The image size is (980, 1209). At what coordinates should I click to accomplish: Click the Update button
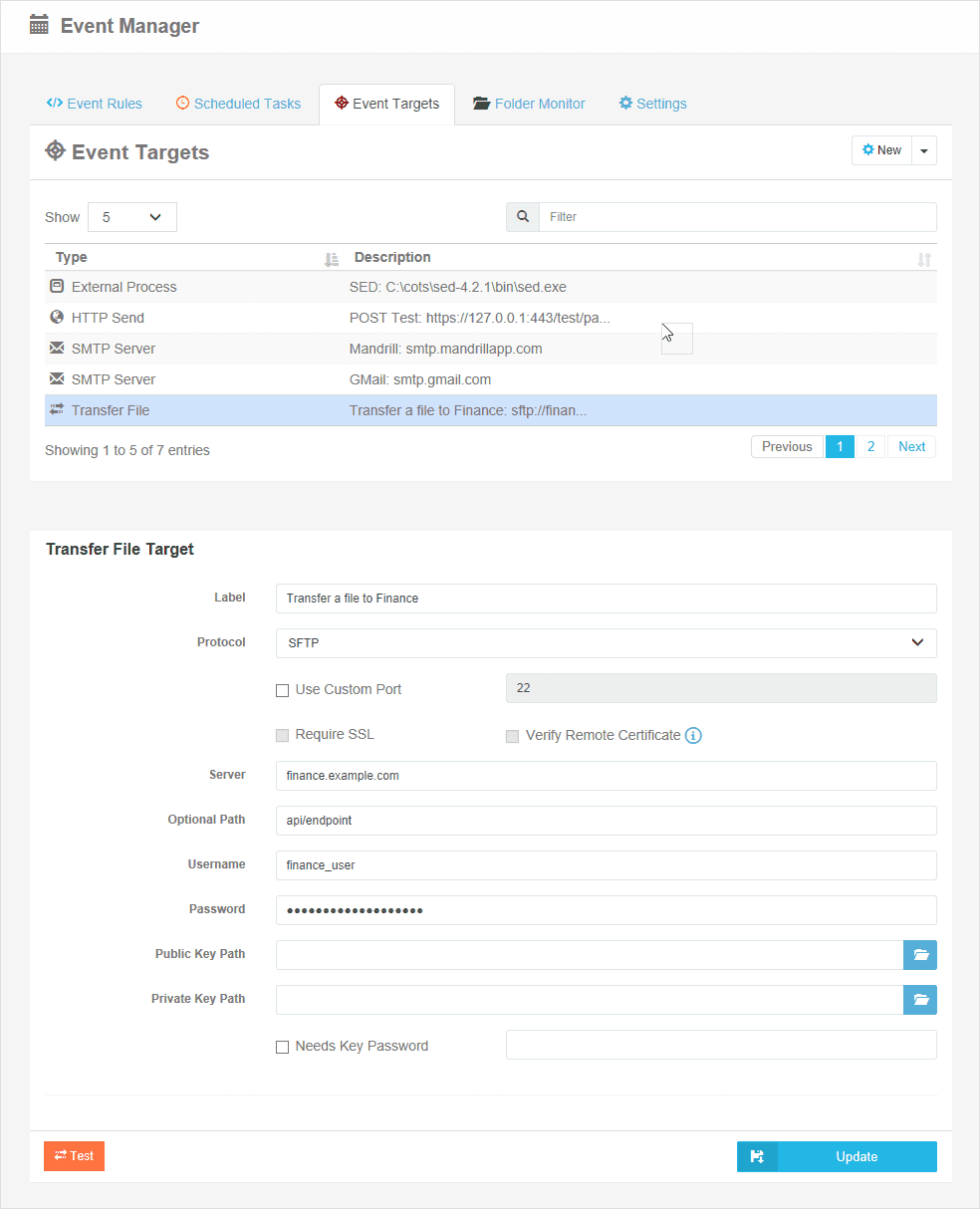coord(837,1157)
